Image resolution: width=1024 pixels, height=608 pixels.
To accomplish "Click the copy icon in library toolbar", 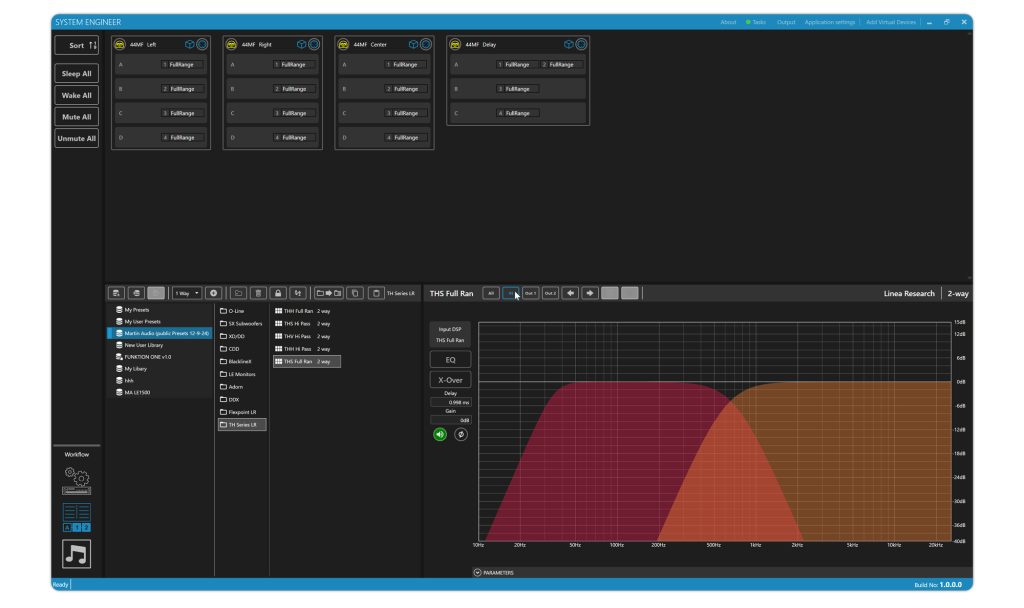I will (355, 293).
